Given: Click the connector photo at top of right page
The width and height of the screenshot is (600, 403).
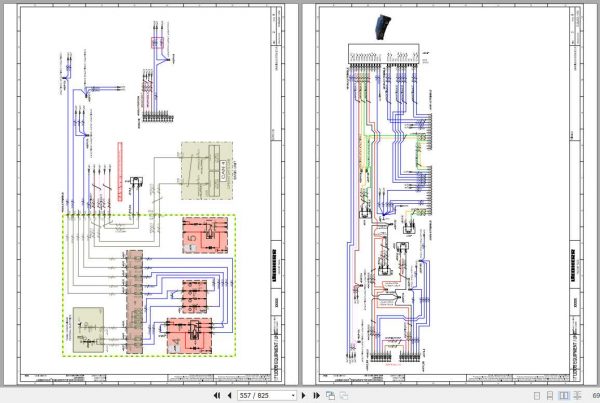Looking at the screenshot, I should [383, 27].
